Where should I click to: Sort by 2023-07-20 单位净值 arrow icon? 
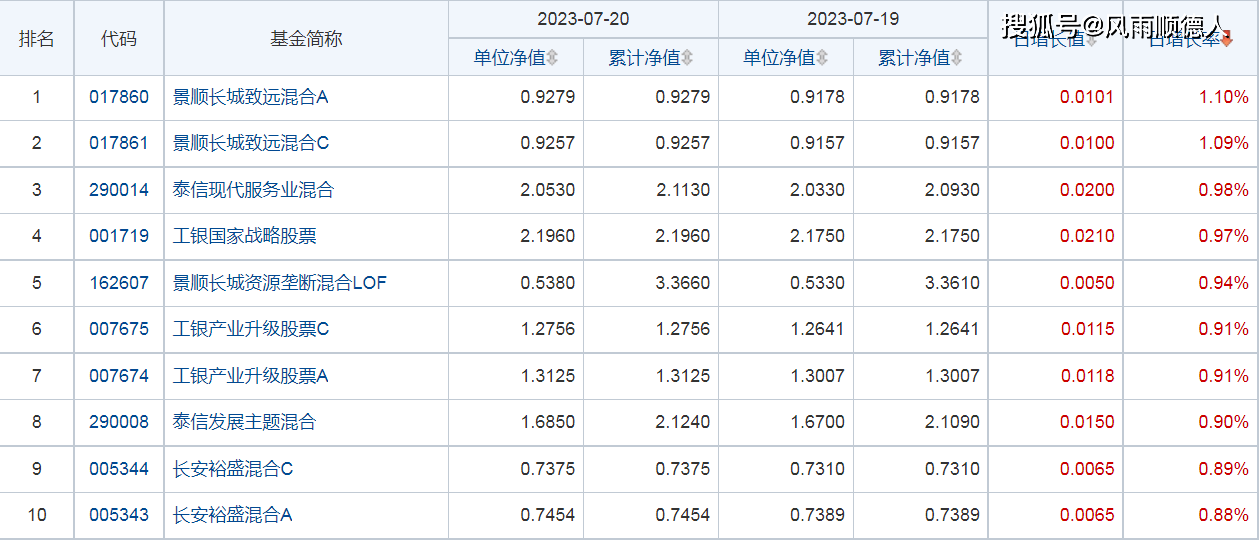552,58
